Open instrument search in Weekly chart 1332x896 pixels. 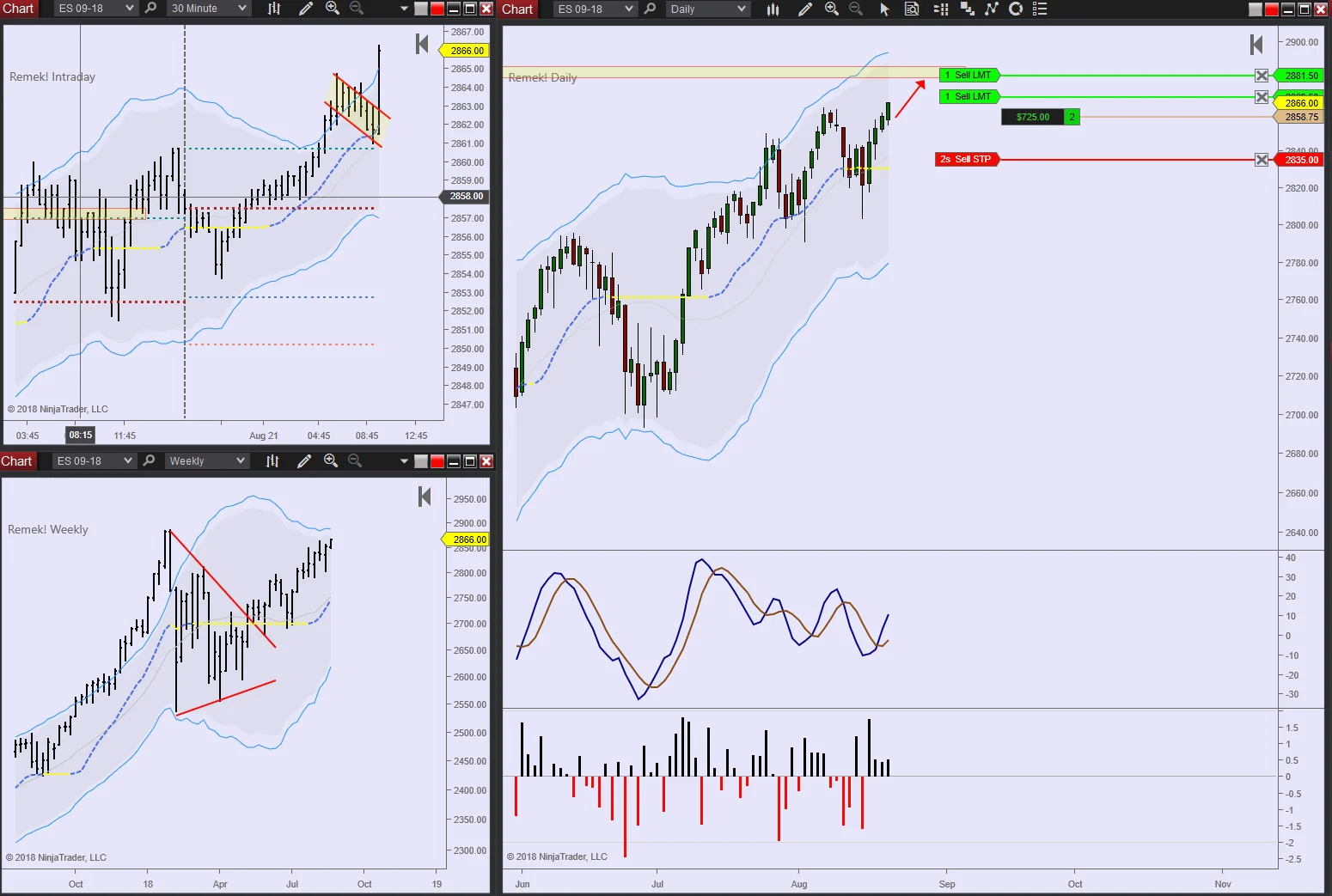pos(150,460)
